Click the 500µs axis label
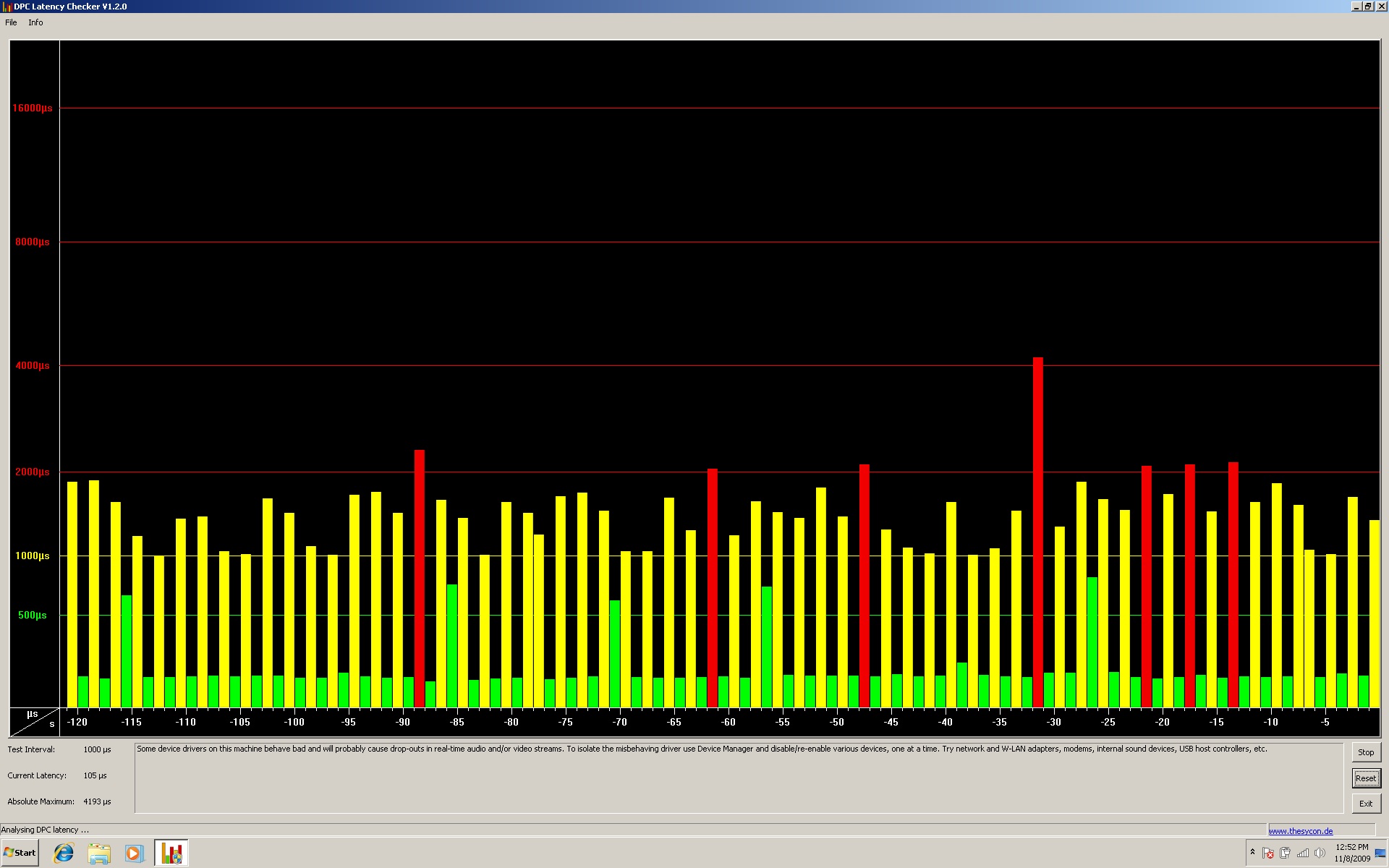 (x=33, y=615)
